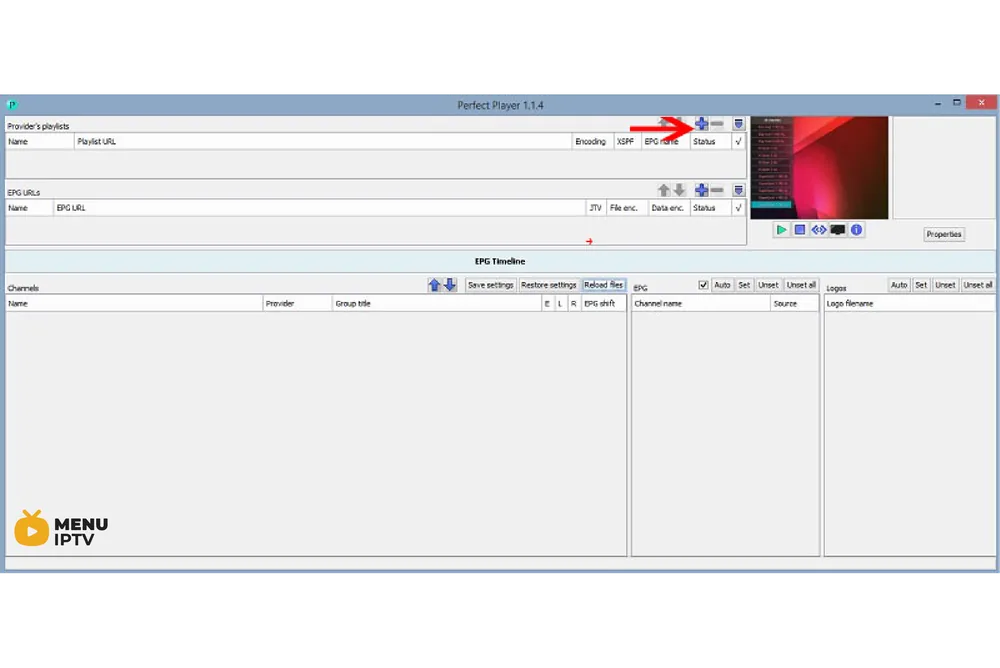The height and width of the screenshot is (668, 1000).
Task: Click the Group title column header
Action: [x=437, y=304]
